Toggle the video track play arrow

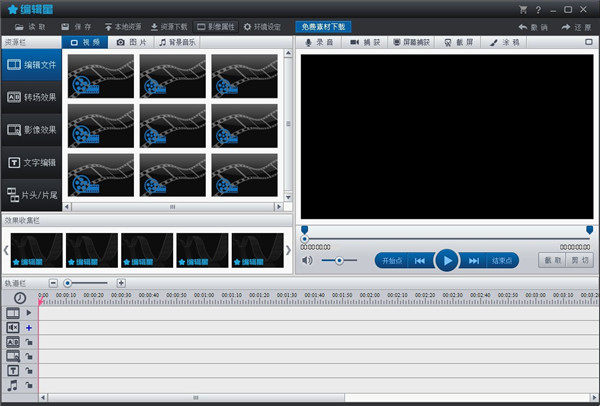point(29,313)
